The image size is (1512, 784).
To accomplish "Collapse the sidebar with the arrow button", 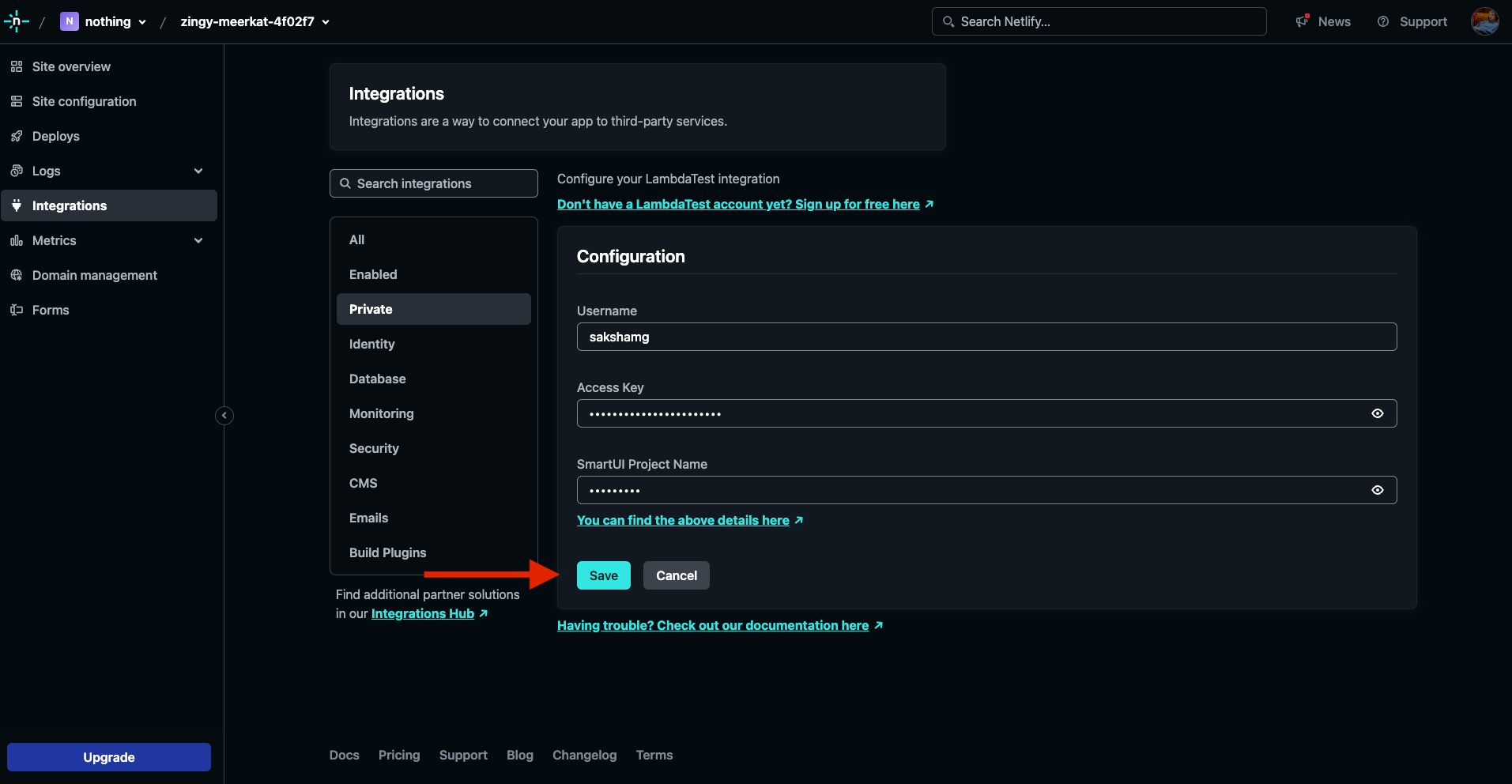I will [x=224, y=416].
